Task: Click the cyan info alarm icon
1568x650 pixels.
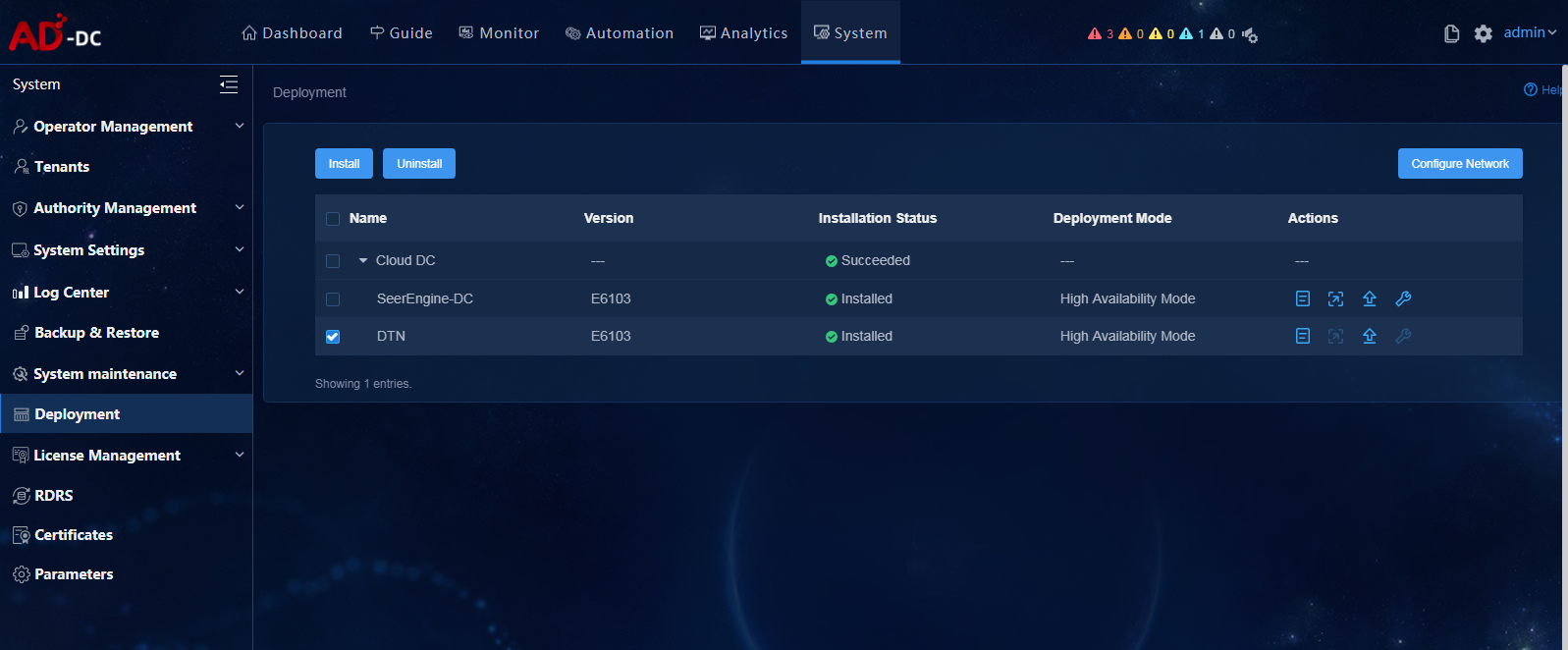Action: (x=1186, y=33)
